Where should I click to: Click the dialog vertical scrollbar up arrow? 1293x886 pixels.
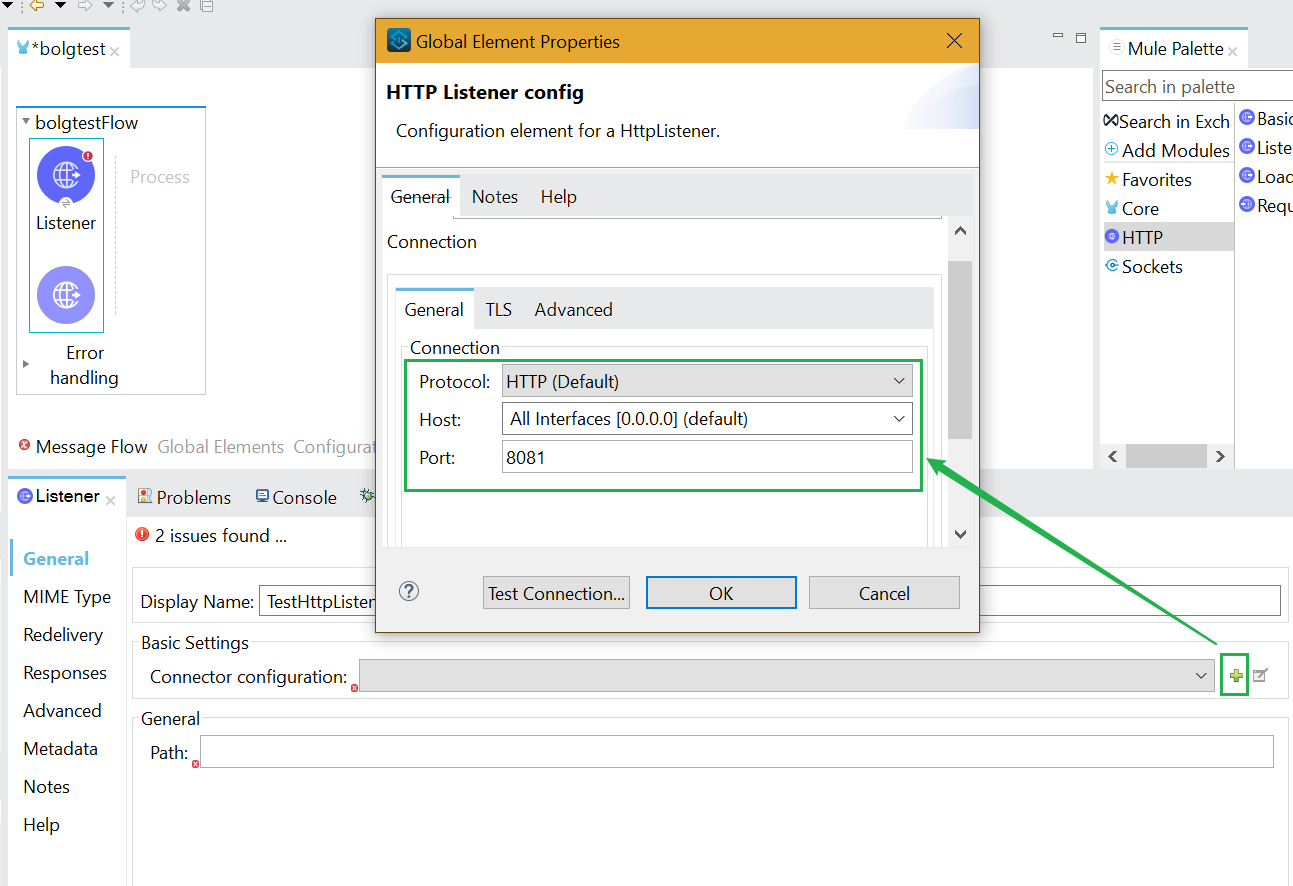click(960, 231)
